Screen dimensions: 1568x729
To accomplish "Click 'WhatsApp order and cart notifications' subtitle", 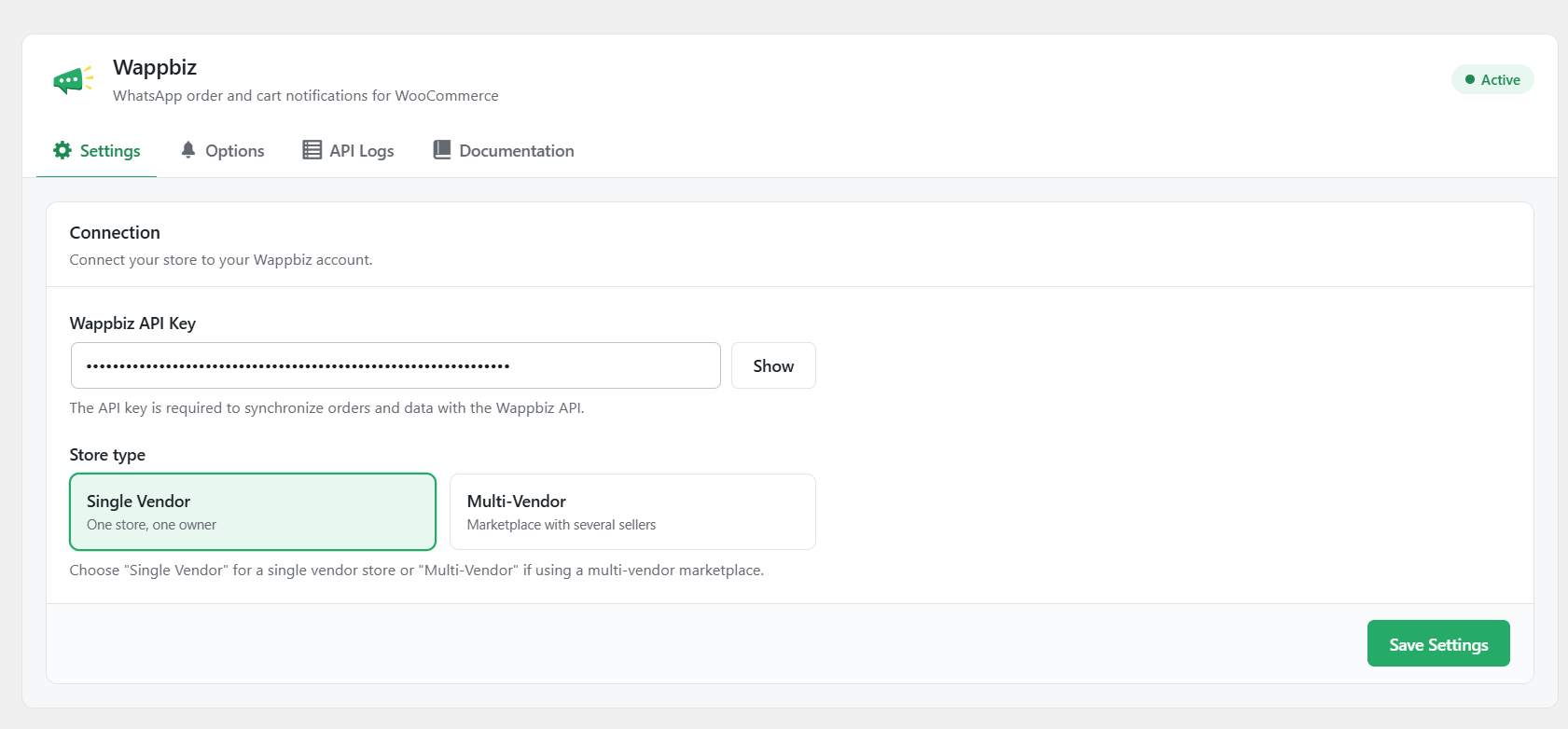I will click(x=306, y=96).
